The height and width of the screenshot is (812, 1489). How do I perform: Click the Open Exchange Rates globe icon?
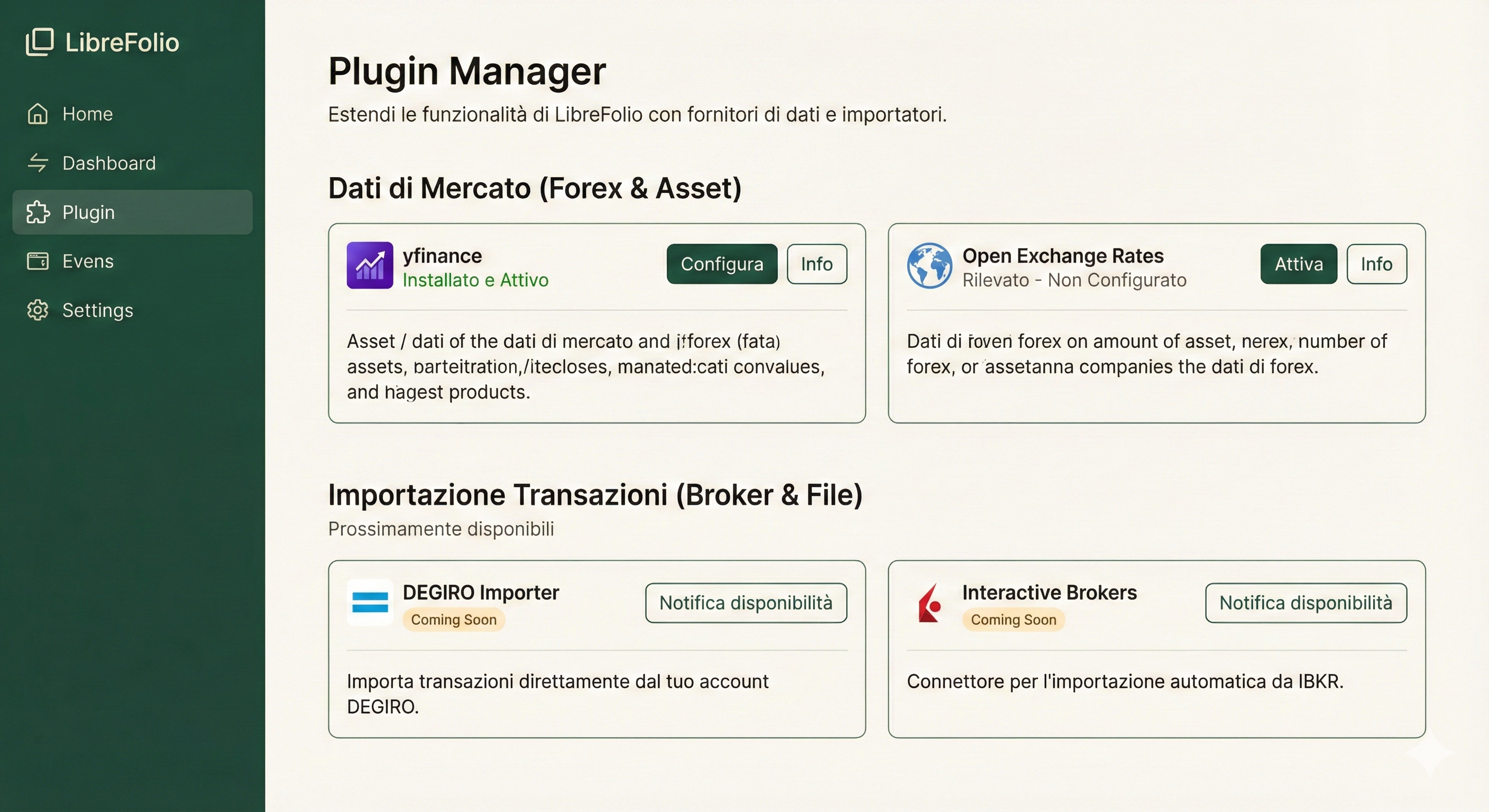click(930, 266)
